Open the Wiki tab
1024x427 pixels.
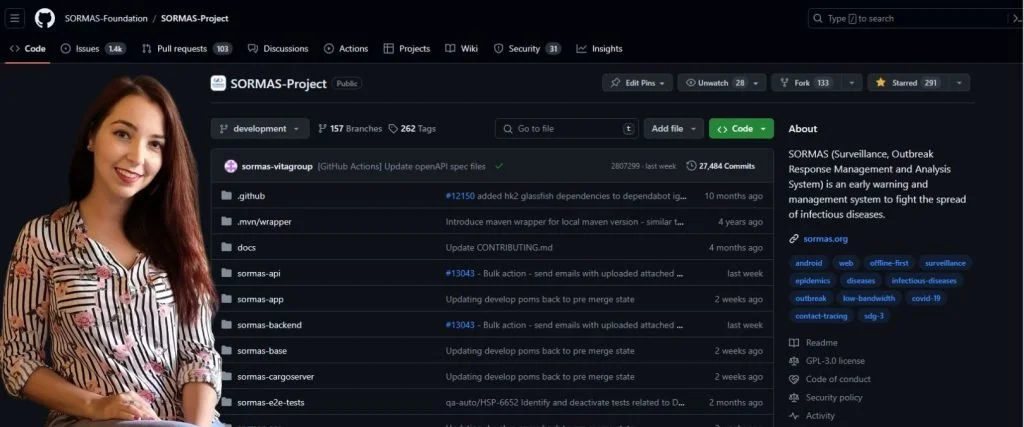click(x=462, y=49)
